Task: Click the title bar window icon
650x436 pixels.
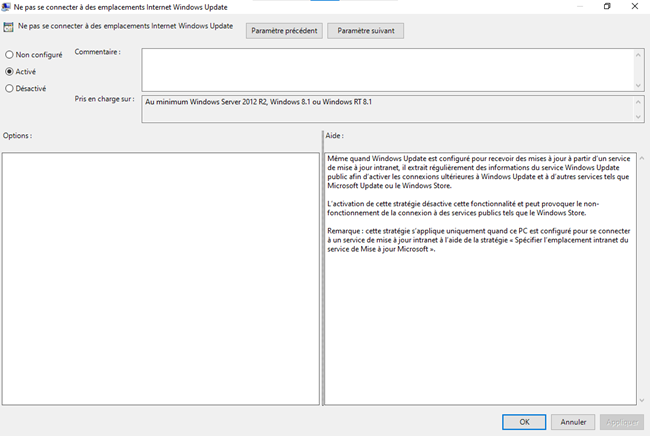Action: click(6, 7)
